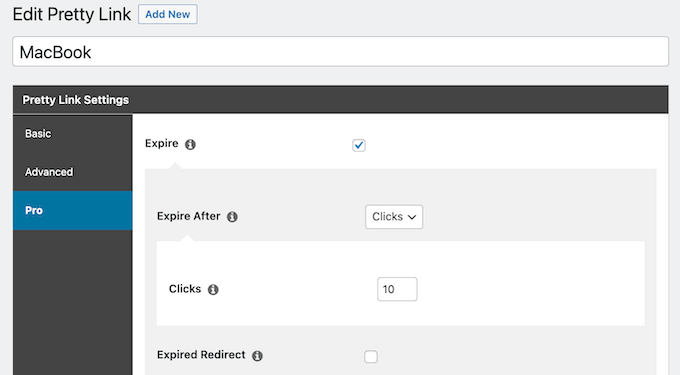Switch to the Advanced settings tab
The image size is (680, 375).
click(73, 172)
